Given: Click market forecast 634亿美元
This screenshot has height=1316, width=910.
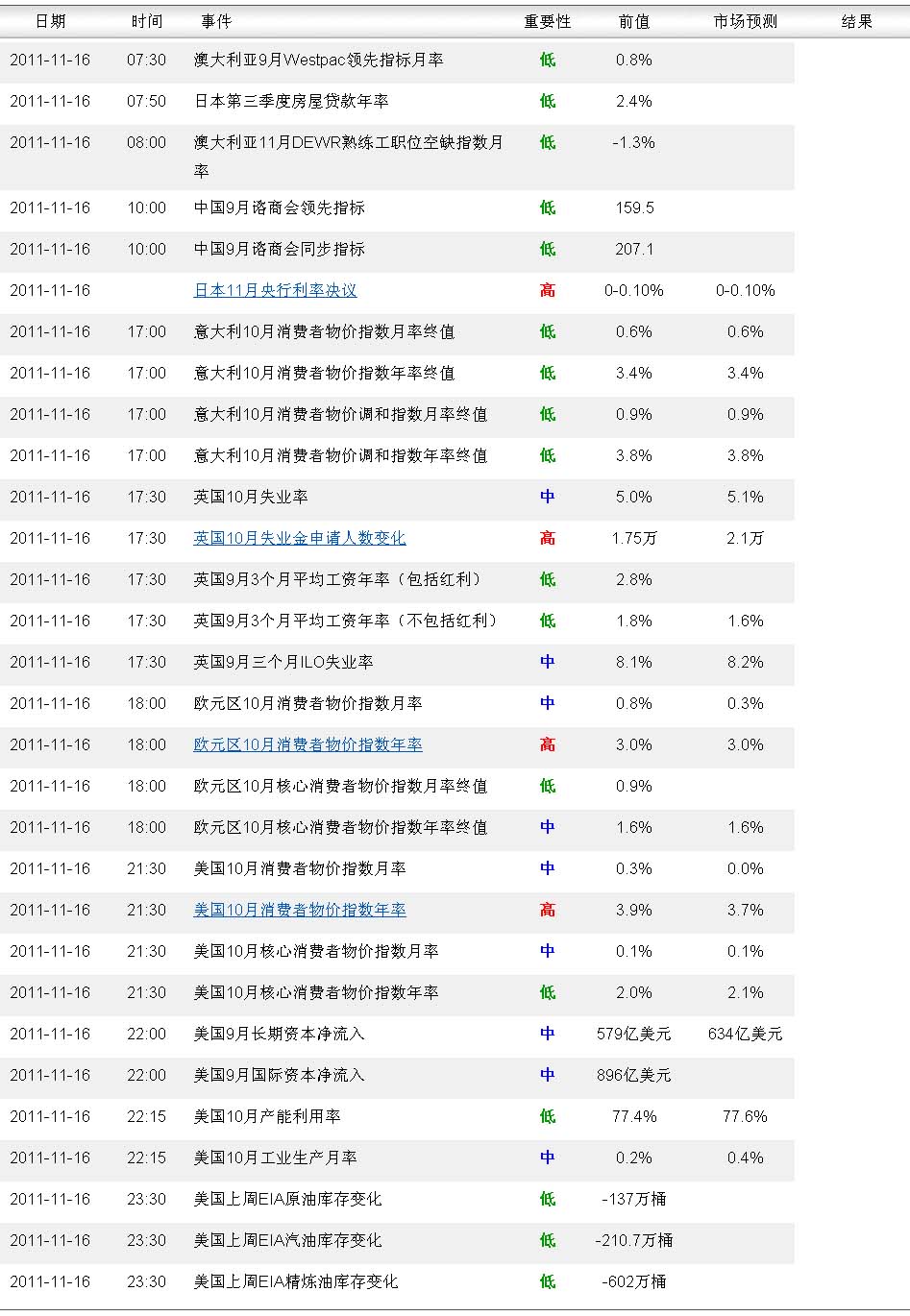Looking at the screenshot, I should 745,1034.
